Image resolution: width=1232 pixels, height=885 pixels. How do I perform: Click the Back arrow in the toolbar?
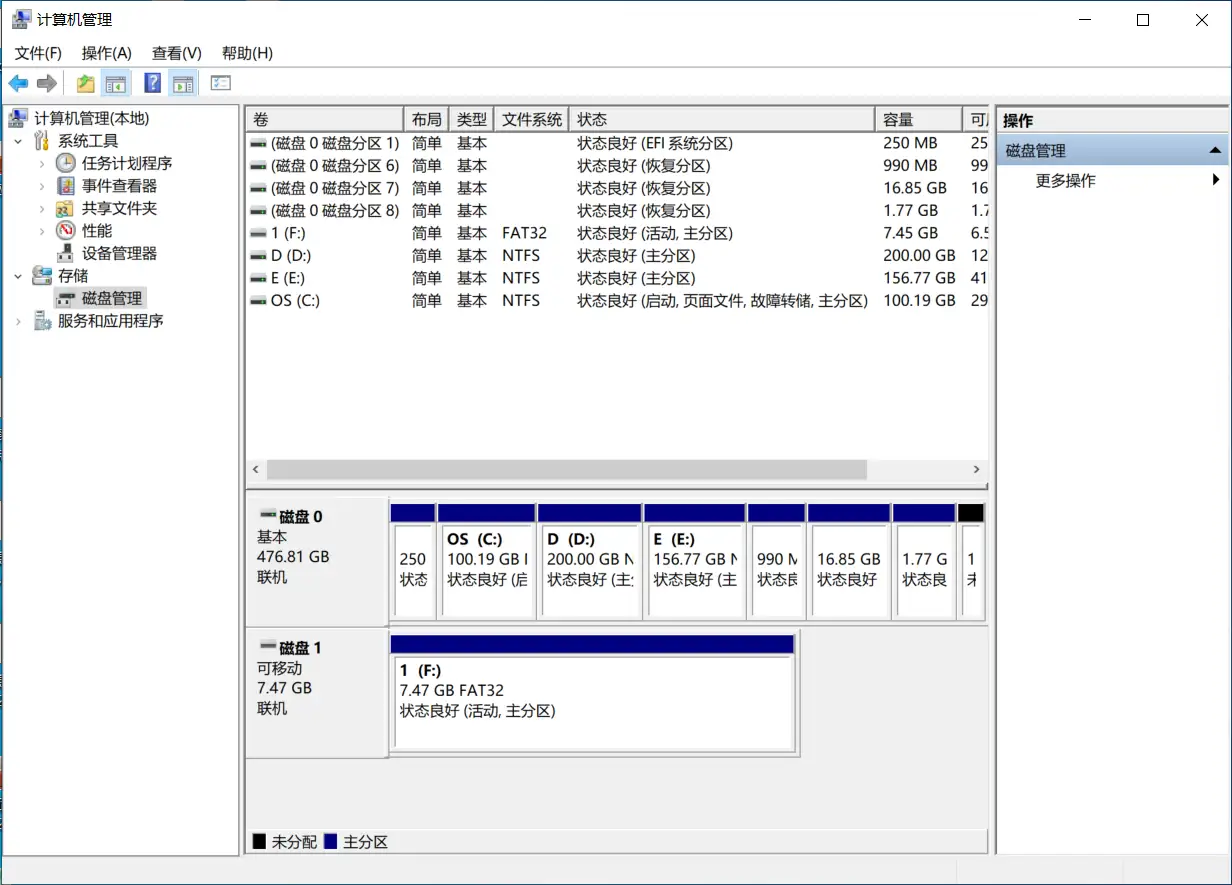[x=18, y=83]
